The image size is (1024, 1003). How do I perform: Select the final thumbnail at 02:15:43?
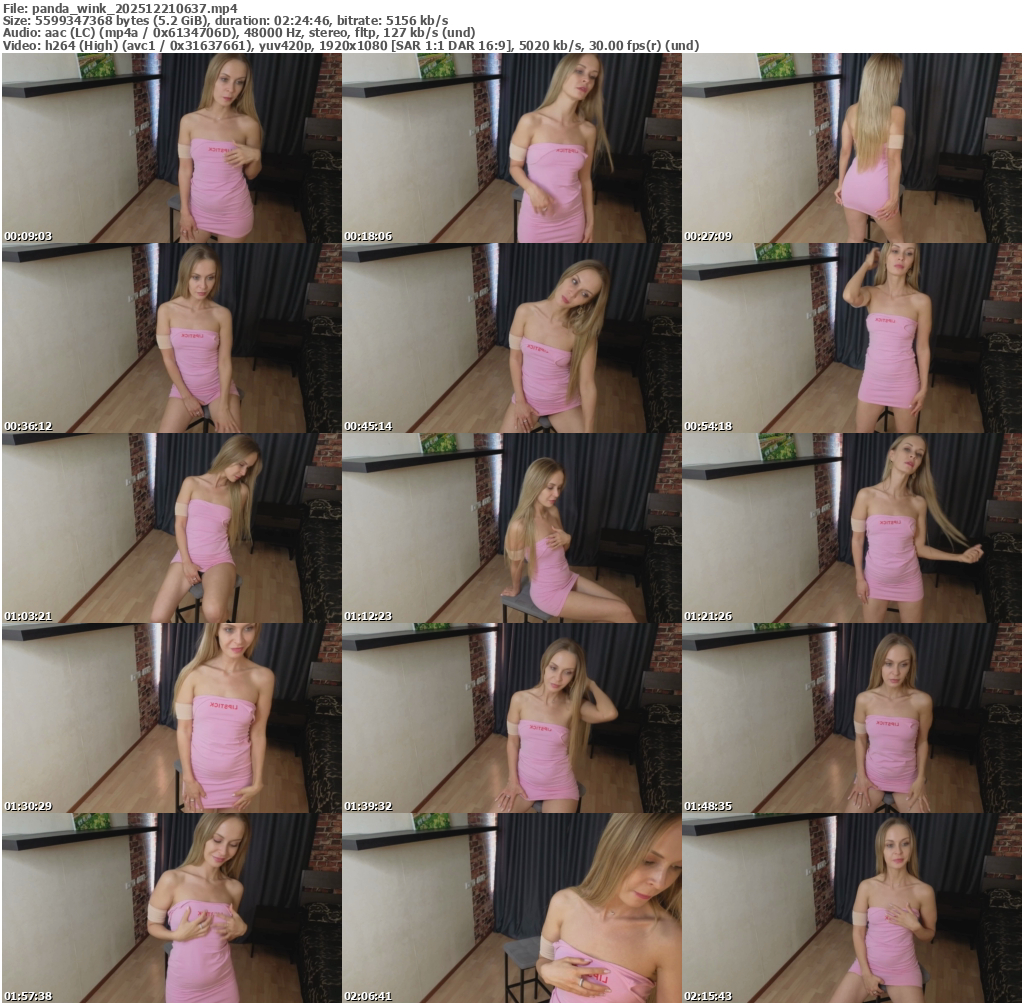click(x=851, y=907)
